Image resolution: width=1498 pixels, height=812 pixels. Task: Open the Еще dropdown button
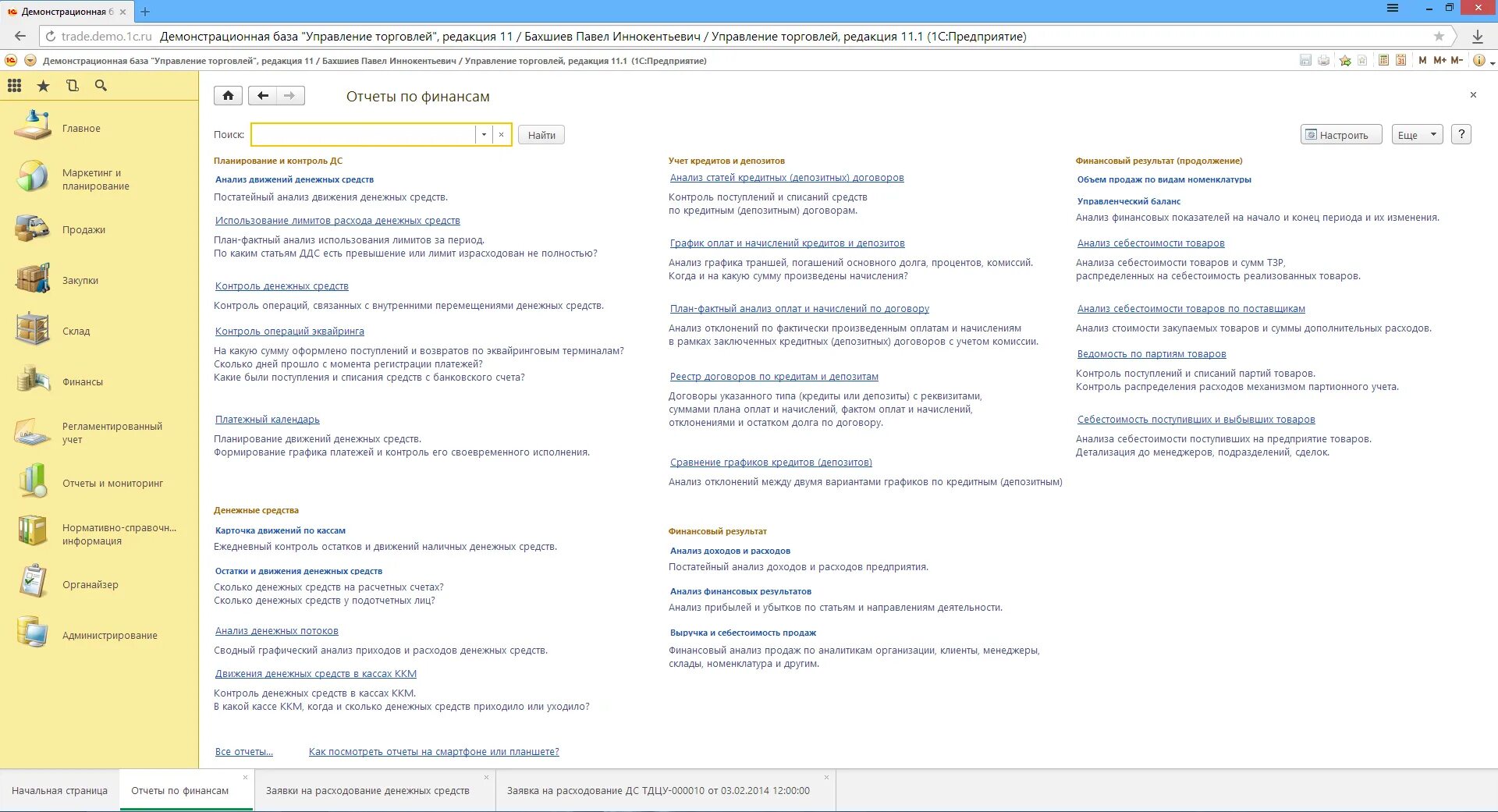click(x=1417, y=135)
